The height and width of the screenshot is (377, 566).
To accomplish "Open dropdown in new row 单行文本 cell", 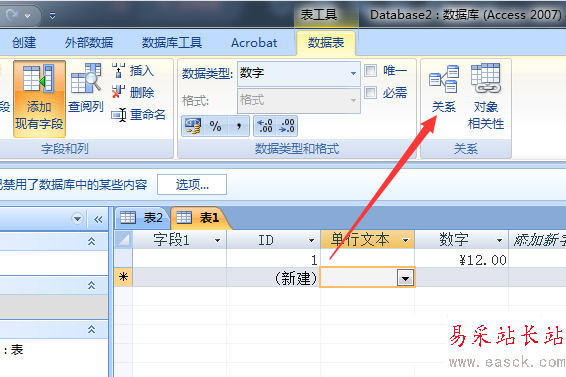I will click(x=405, y=278).
